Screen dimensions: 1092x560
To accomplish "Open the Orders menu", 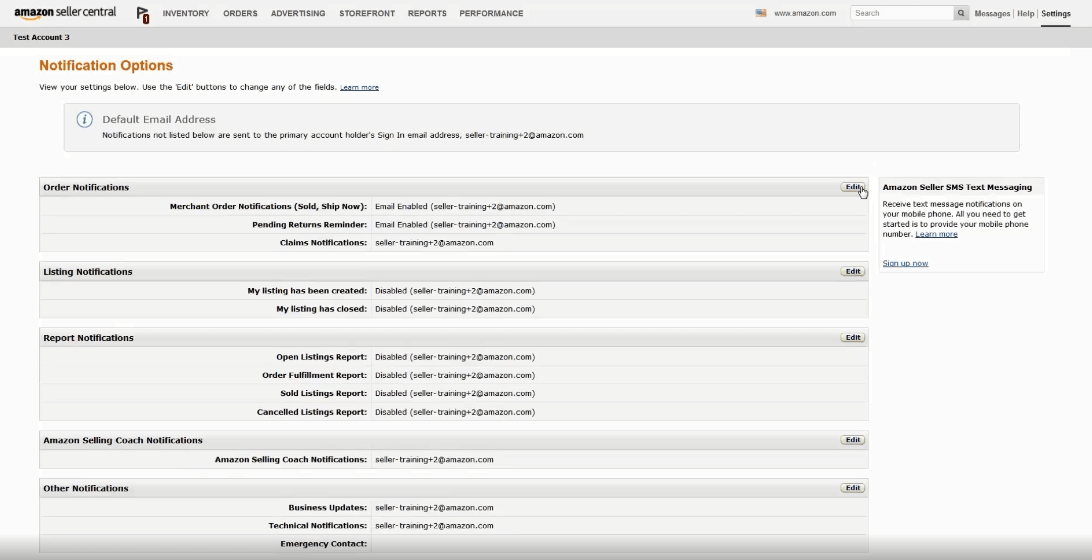I will click(240, 14).
